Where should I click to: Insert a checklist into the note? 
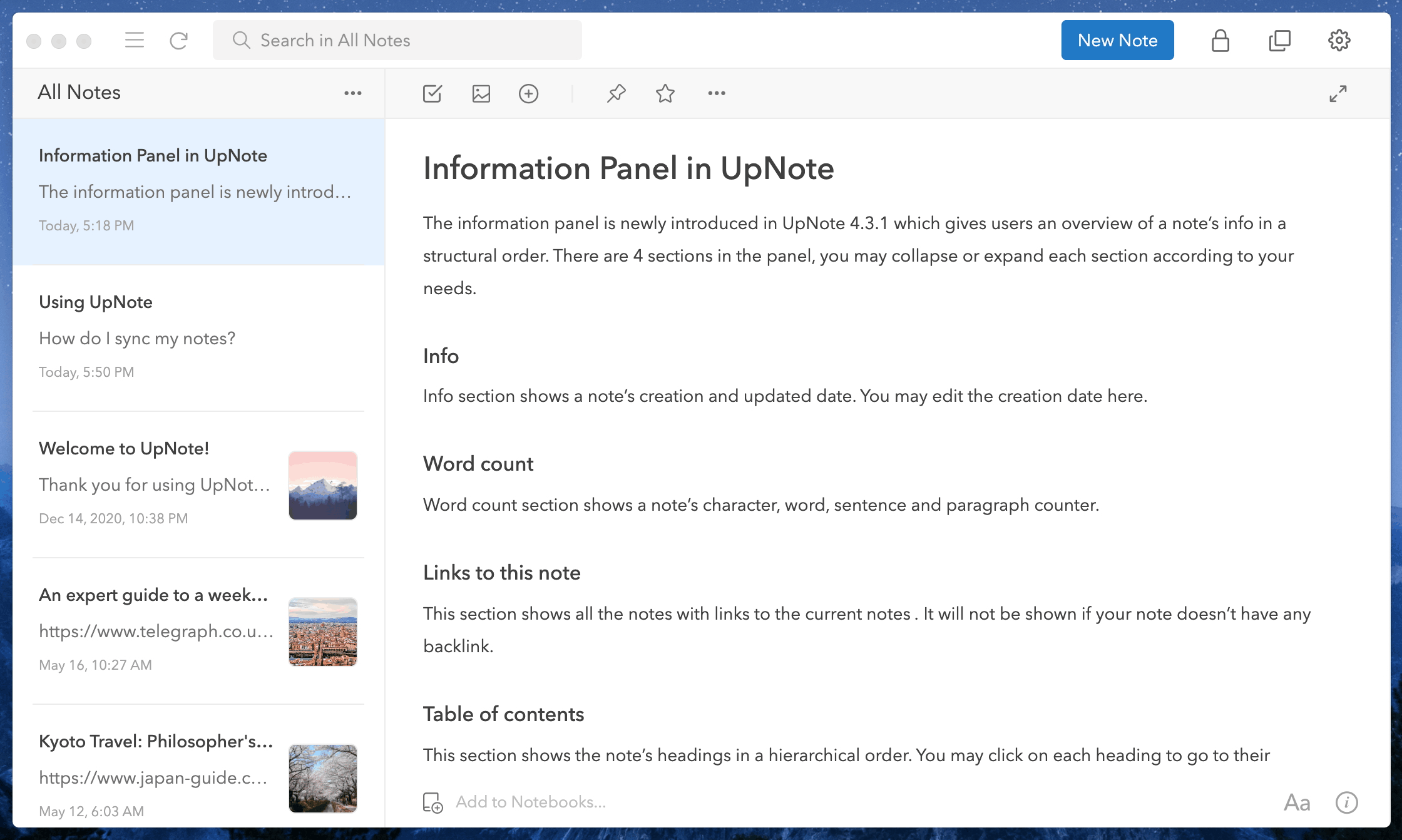pyautogui.click(x=432, y=93)
